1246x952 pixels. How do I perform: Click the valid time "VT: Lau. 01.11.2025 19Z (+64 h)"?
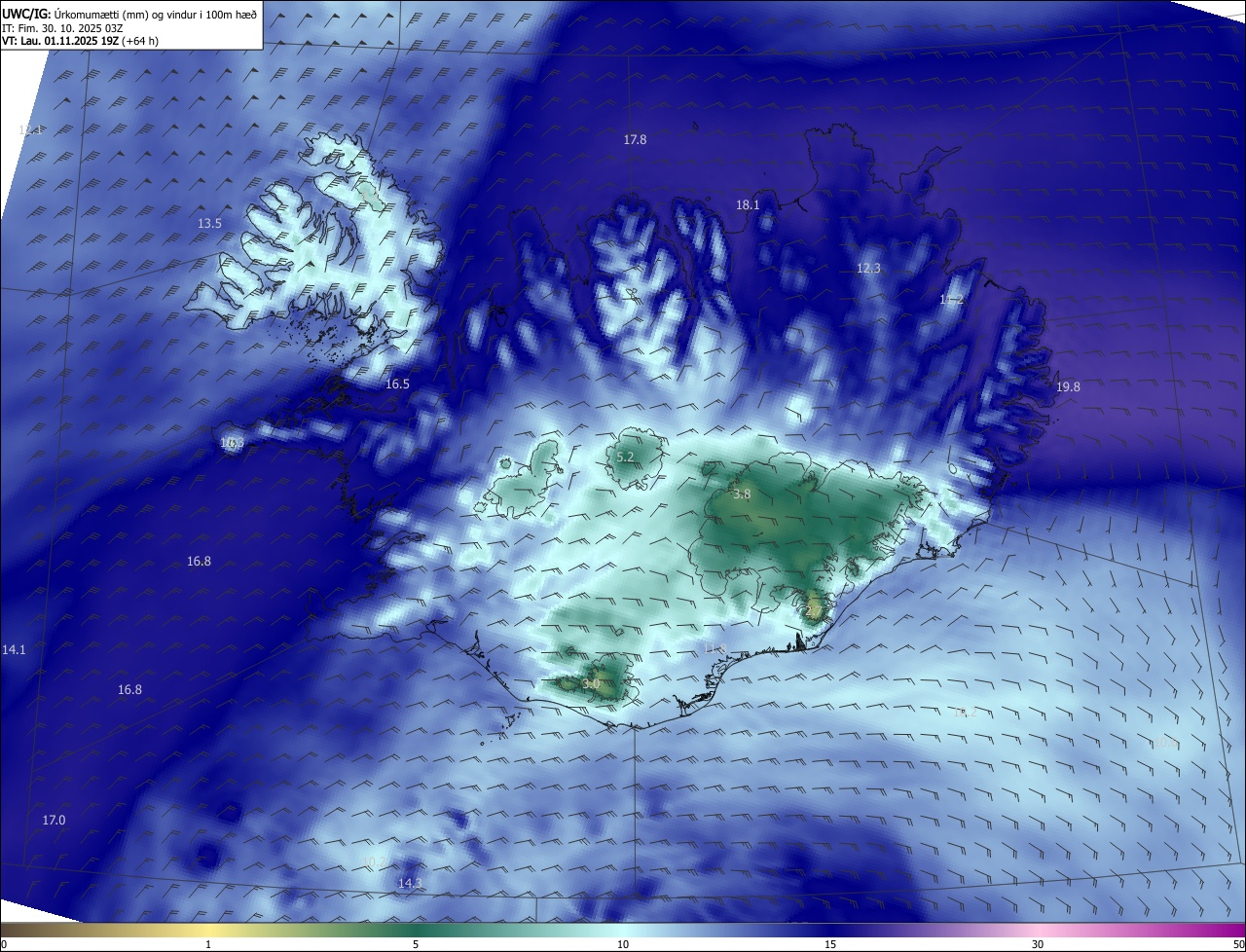pyautogui.click(x=81, y=40)
